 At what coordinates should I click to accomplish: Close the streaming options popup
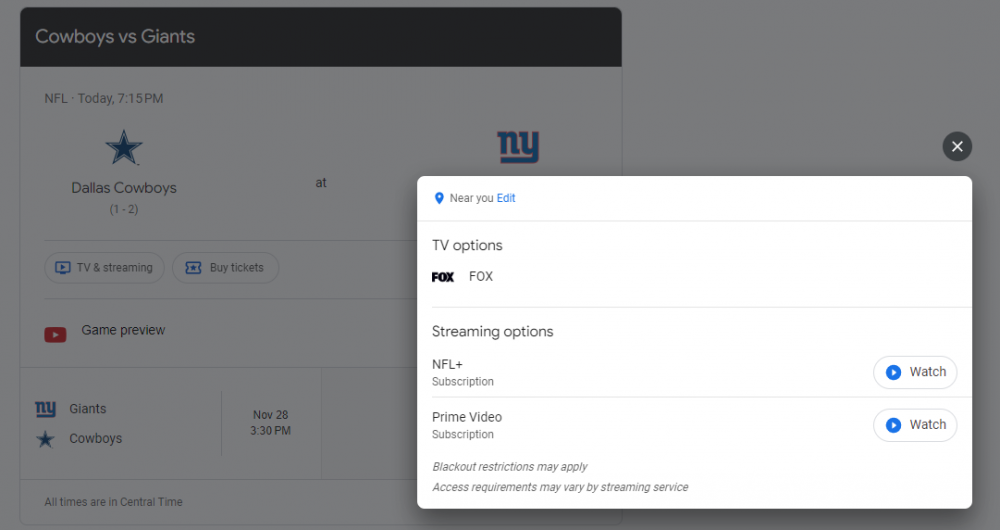click(957, 147)
